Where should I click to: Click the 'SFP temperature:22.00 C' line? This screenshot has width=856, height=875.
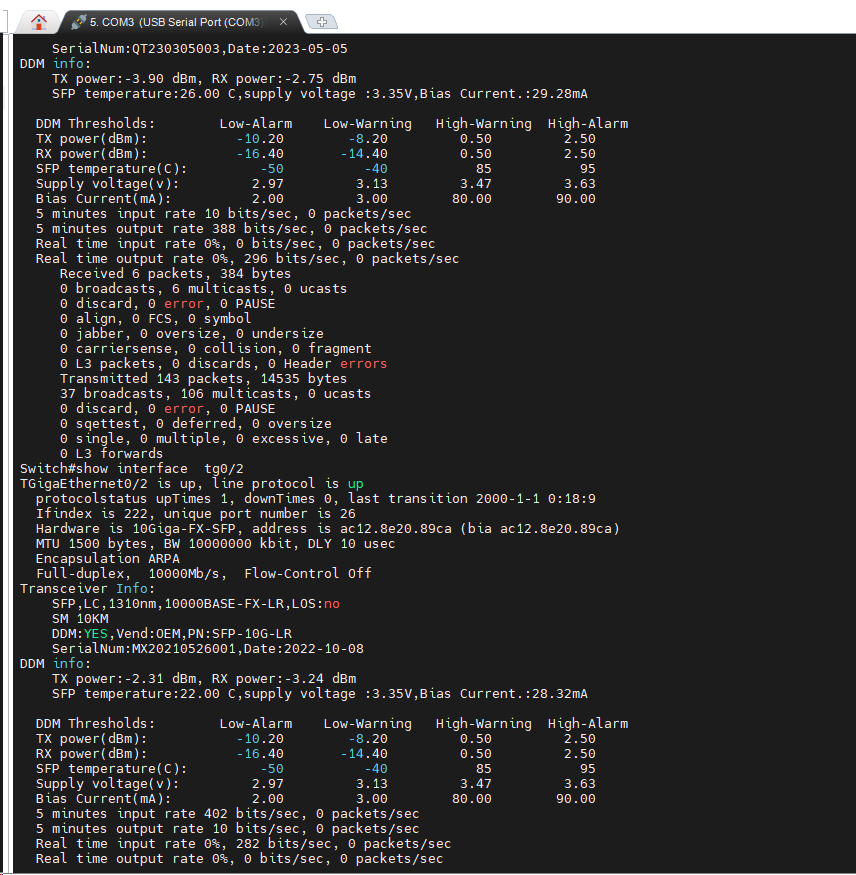tap(319, 694)
